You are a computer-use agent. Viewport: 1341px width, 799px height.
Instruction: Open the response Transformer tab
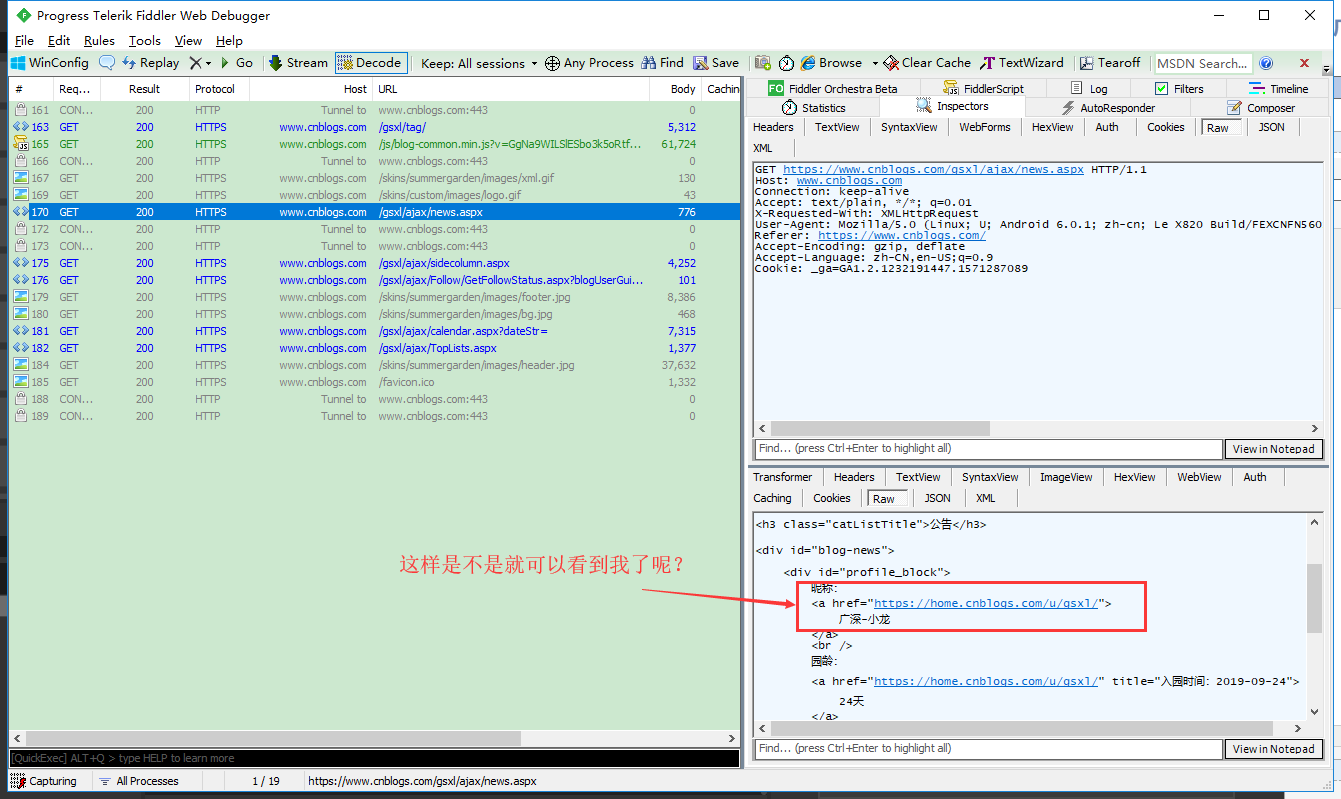(782, 477)
